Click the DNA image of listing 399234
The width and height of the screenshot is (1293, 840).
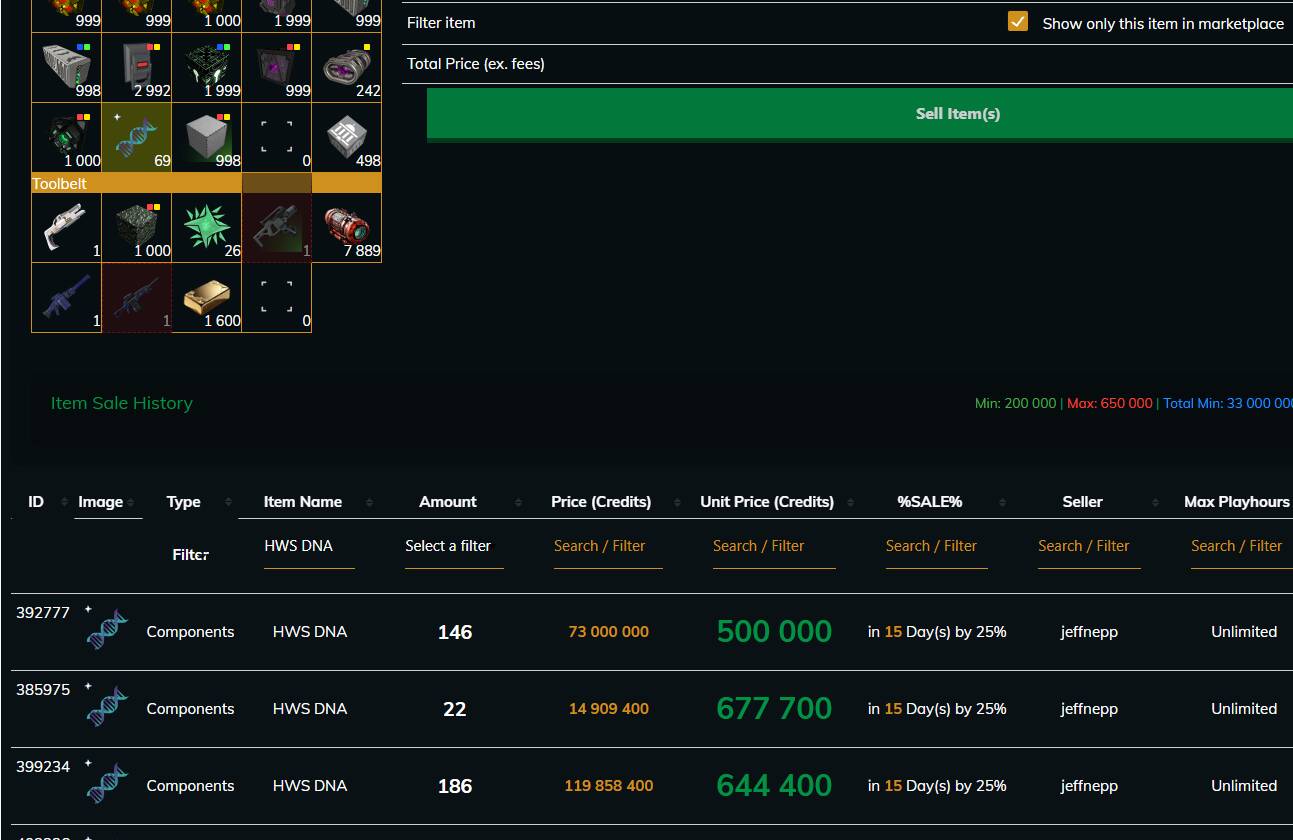[106, 785]
